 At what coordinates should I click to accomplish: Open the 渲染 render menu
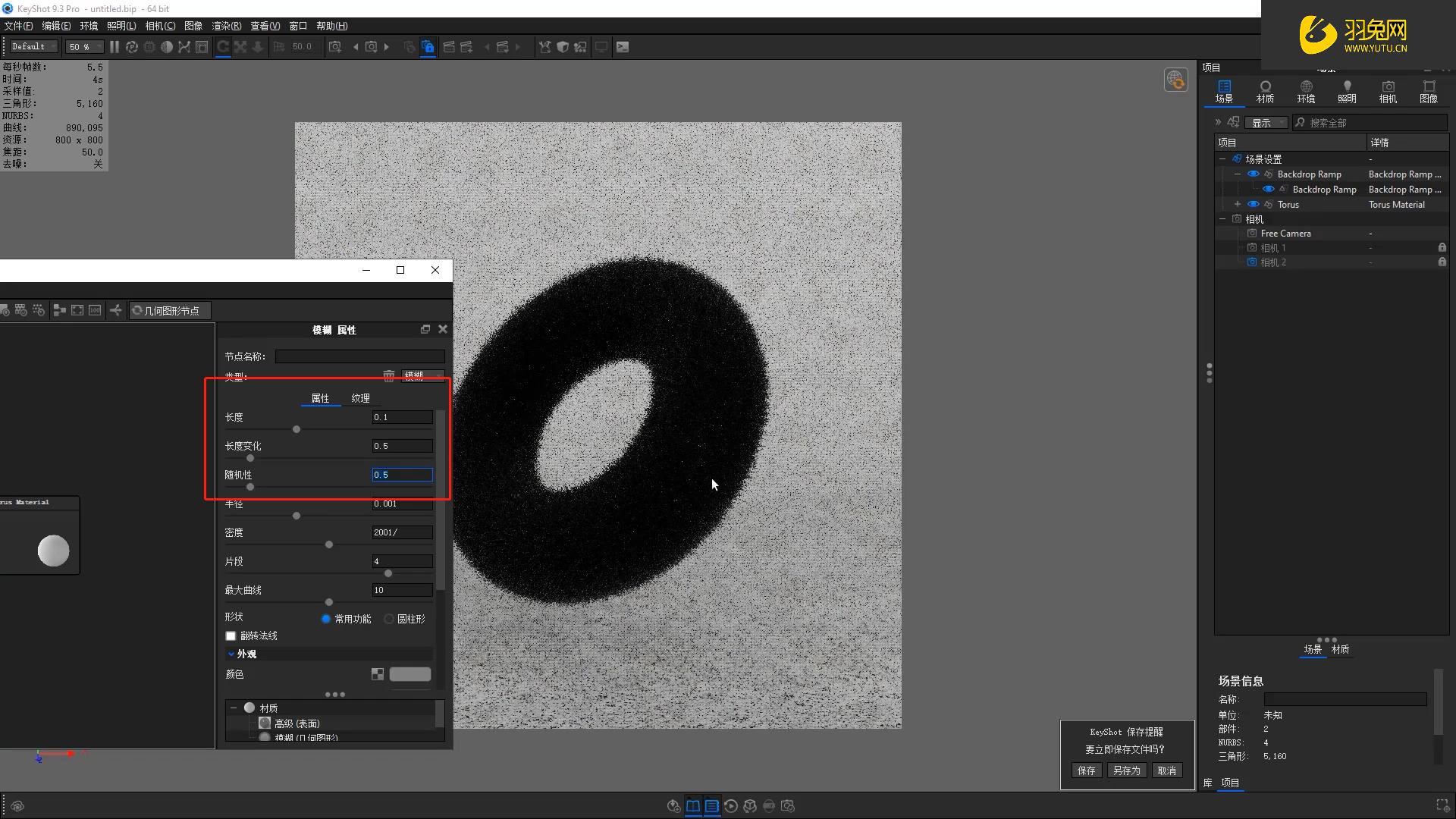tap(226, 26)
